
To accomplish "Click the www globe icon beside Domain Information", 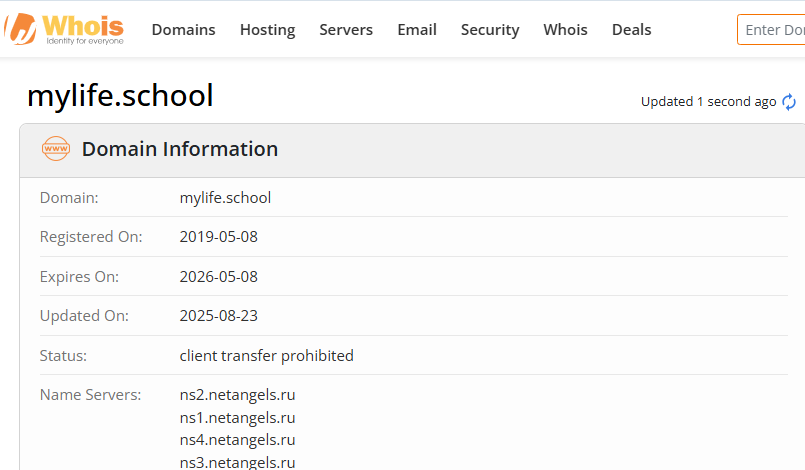I will pyautogui.click(x=56, y=150).
